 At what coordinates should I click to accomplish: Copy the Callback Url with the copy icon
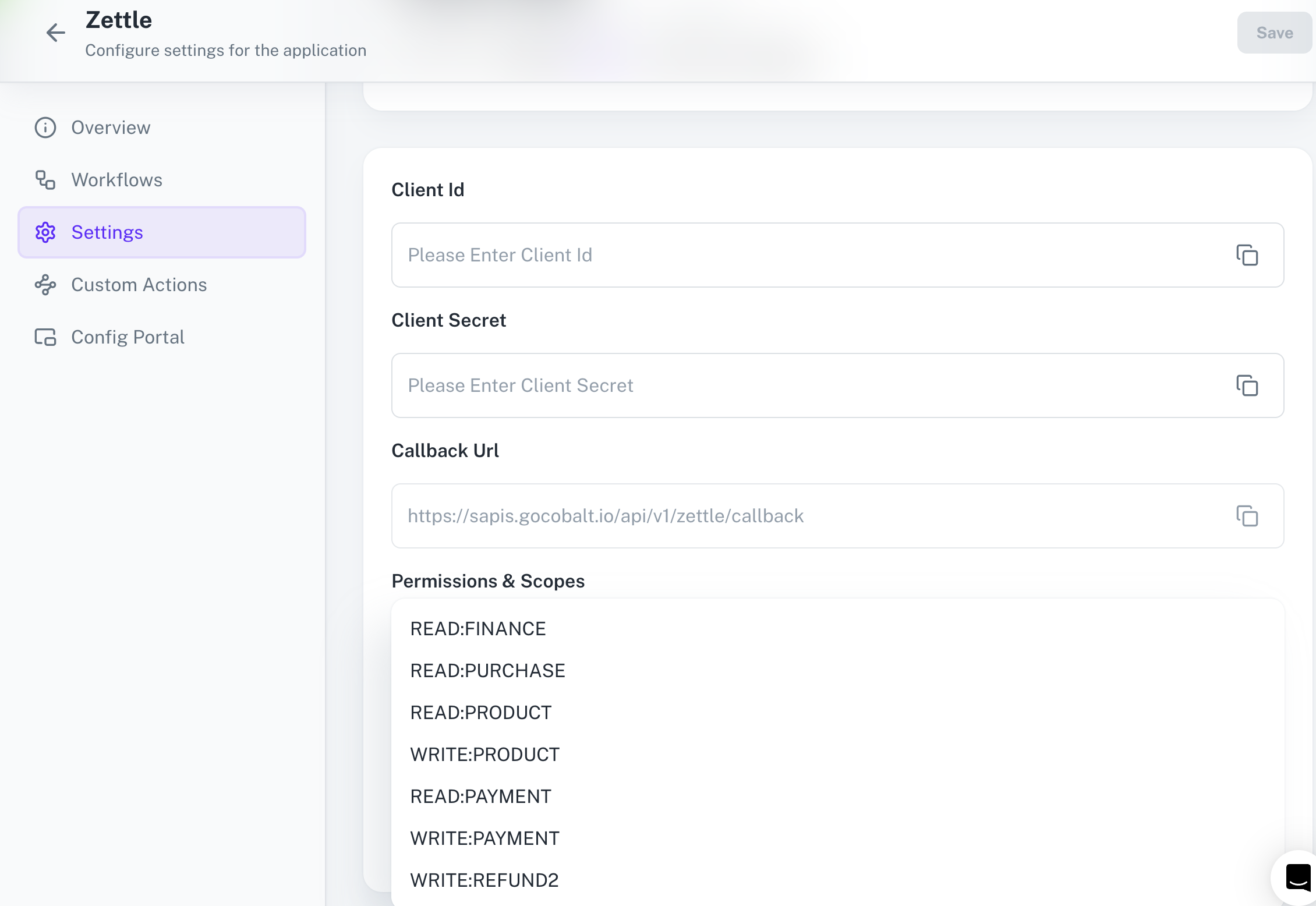[1248, 516]
